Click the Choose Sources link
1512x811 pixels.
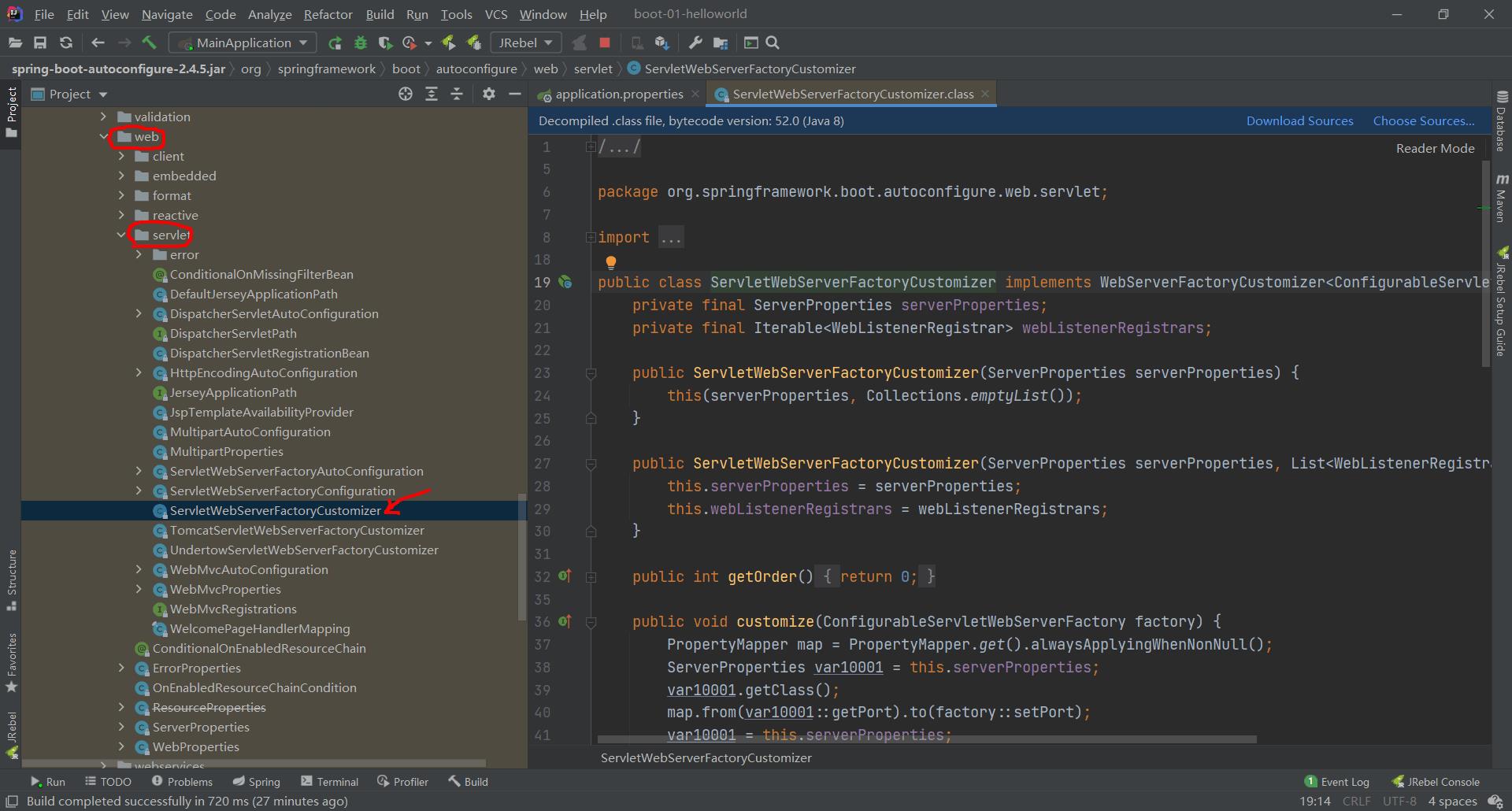(x=1424, y=120)
